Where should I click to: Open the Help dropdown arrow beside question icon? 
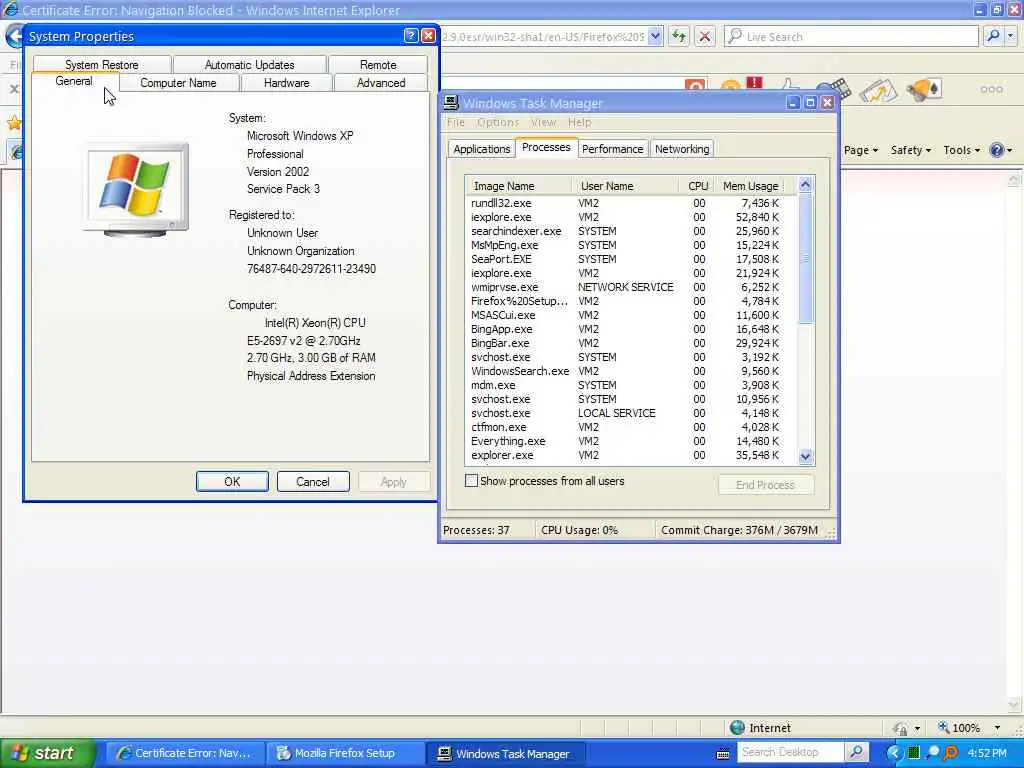click(1009, 151)
